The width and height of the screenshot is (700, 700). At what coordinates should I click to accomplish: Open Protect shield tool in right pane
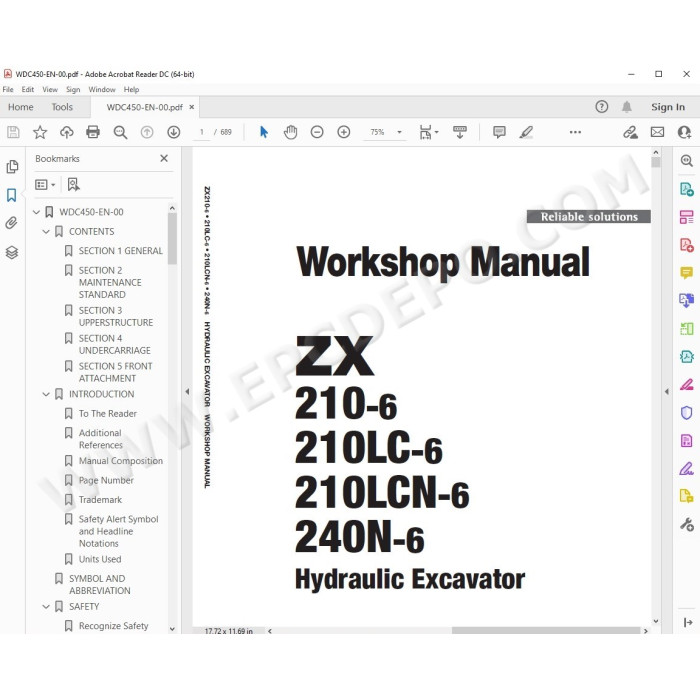click(686, 412)
